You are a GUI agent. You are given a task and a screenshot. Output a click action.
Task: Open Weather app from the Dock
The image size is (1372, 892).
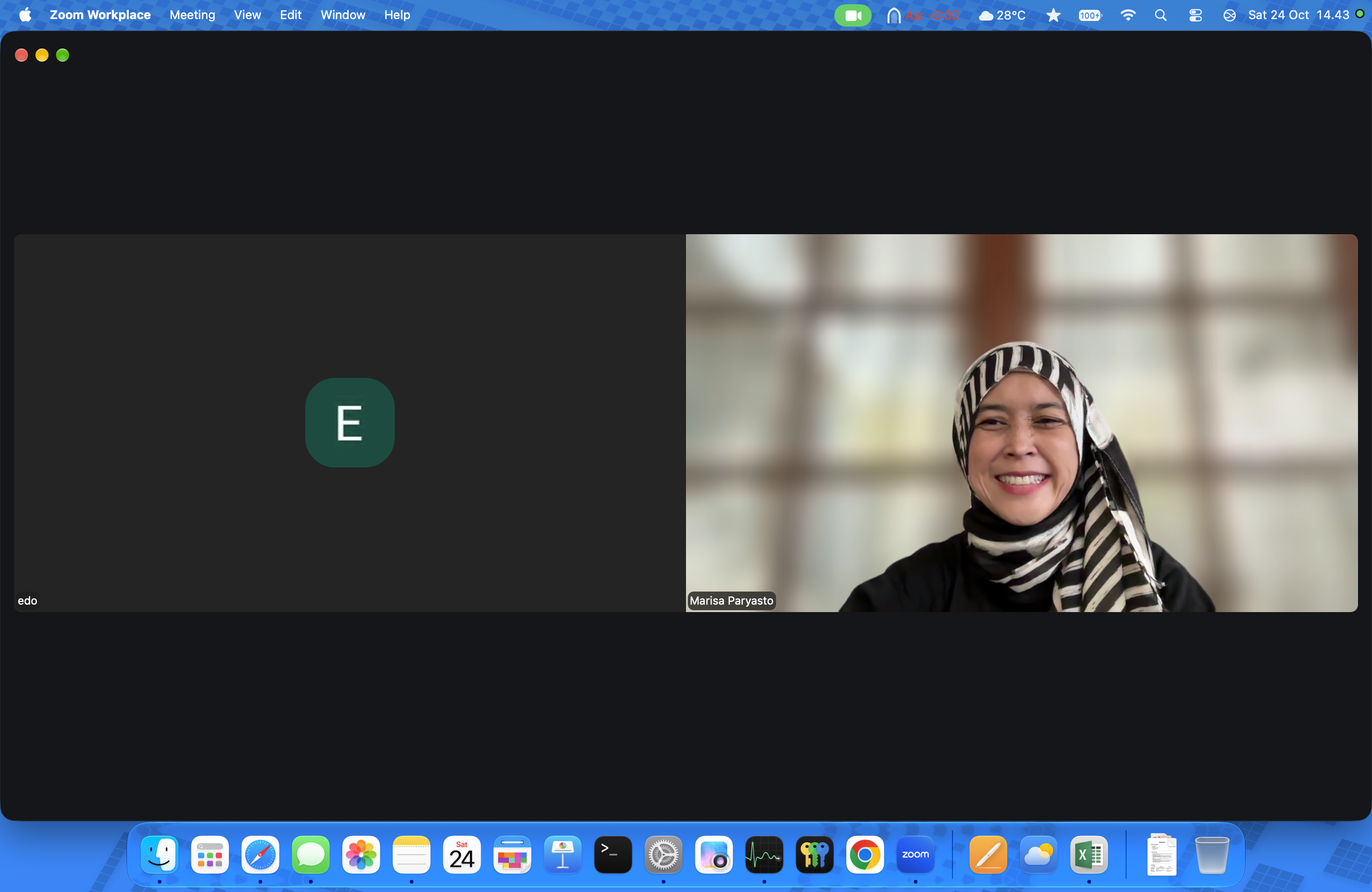[1039, 854]
